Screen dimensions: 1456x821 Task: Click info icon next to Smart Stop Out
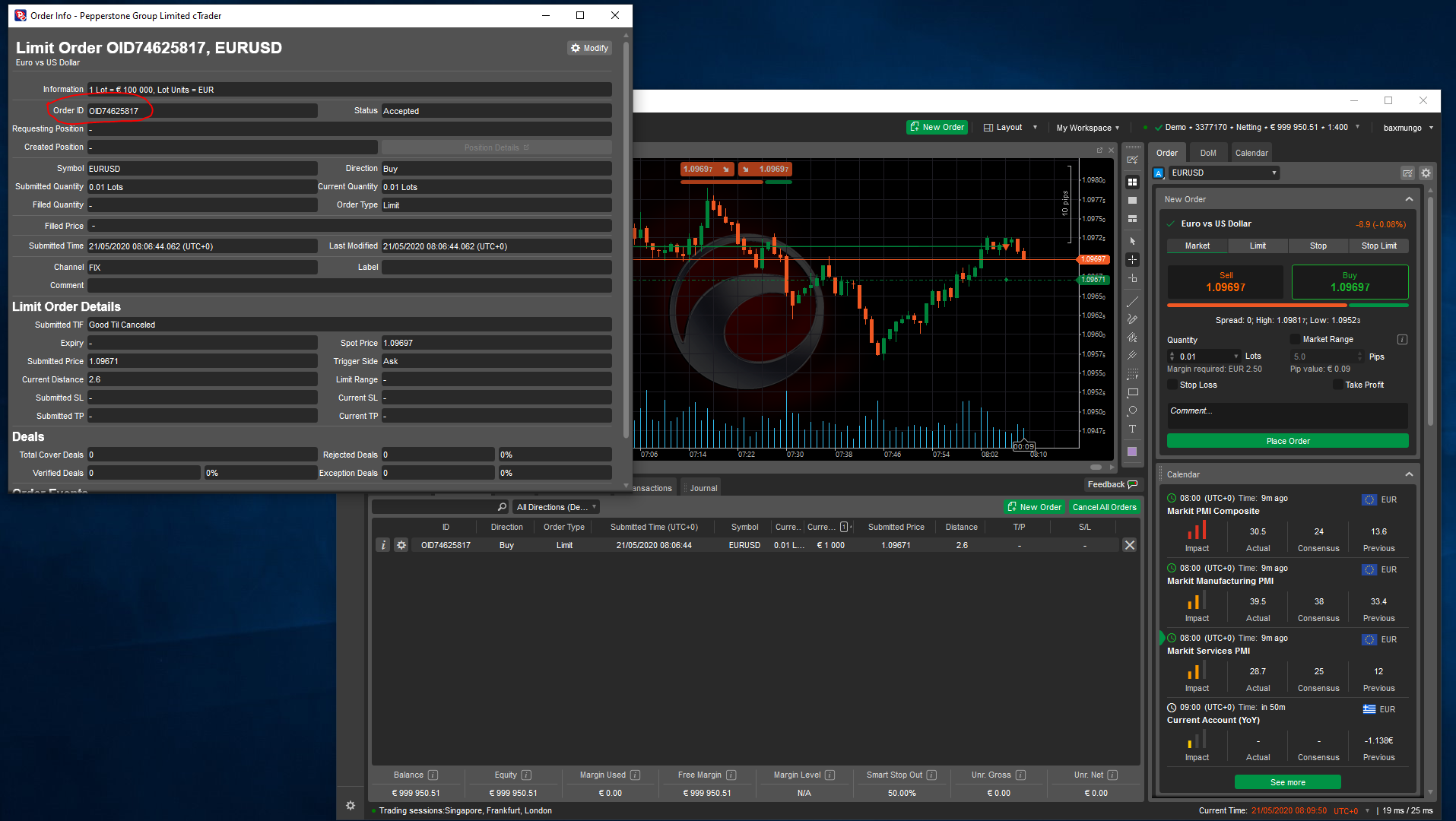[931, 775]
